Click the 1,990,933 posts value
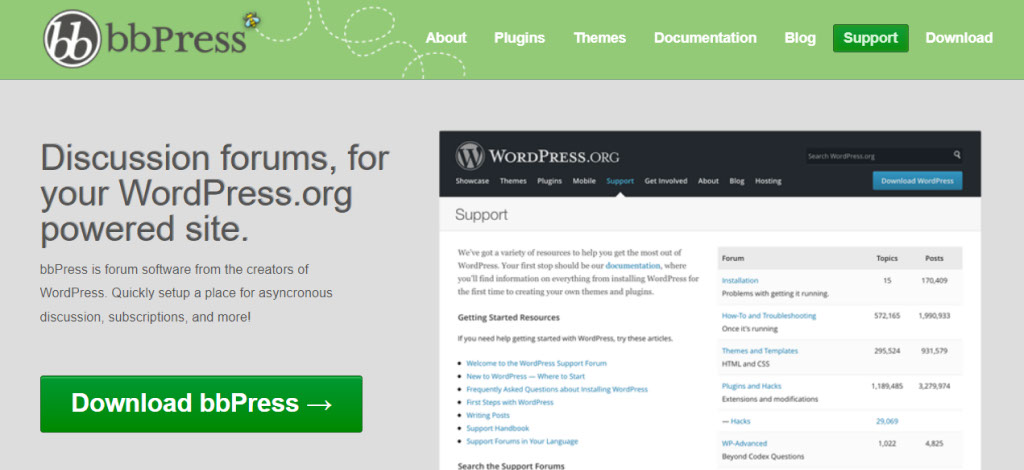Image resolution: width=1024 pixels, height=470 pixels. (934, 315)
